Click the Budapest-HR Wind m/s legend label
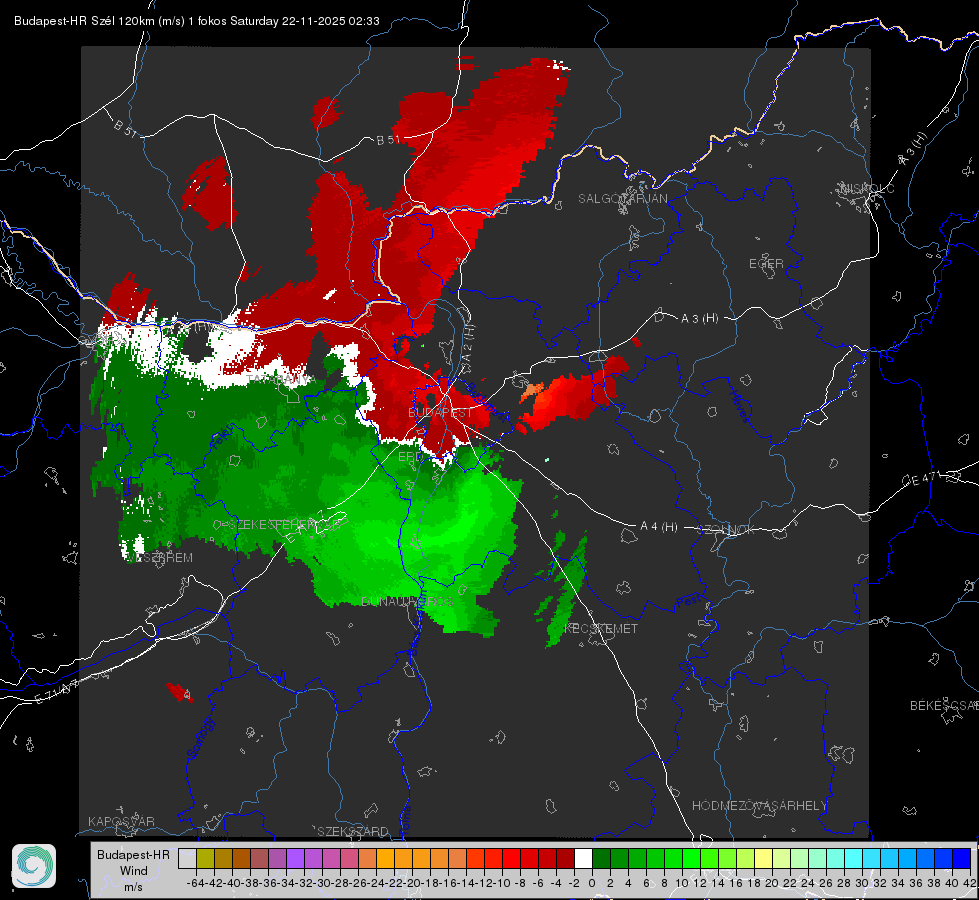Viewport: 979px width, 900px height. (133, 871)
